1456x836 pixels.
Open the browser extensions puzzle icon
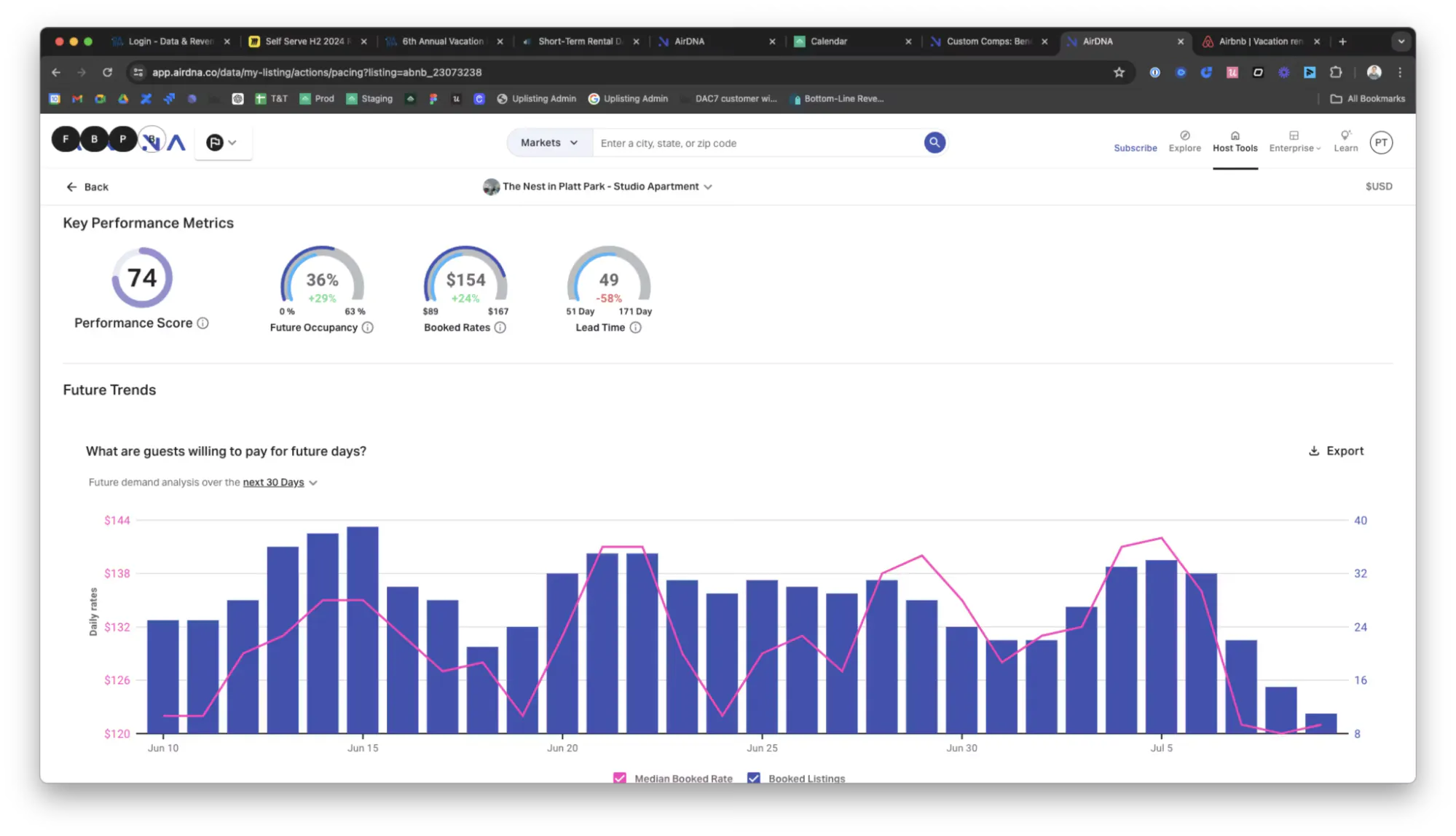pyautogui.click(x=1336, y=72)
